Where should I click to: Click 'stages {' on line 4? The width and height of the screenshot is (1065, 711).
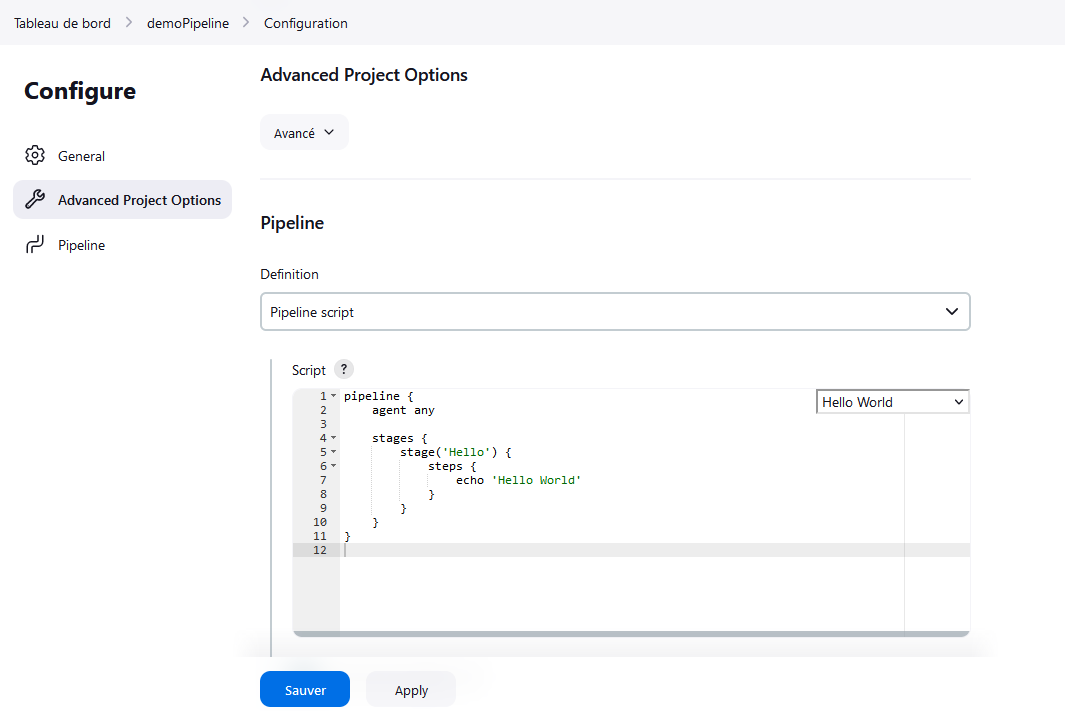[399, 438]
